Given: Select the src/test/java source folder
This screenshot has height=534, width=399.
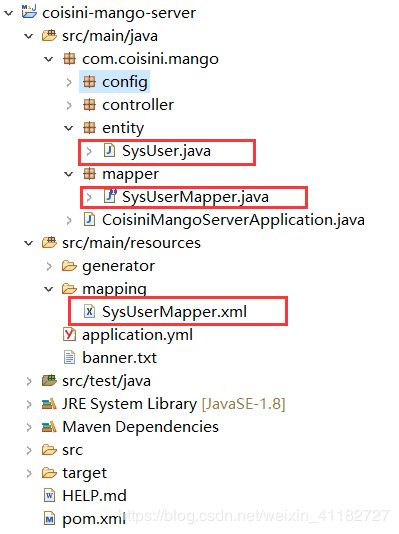Looking at the screenshot, I should coord(106,381).
